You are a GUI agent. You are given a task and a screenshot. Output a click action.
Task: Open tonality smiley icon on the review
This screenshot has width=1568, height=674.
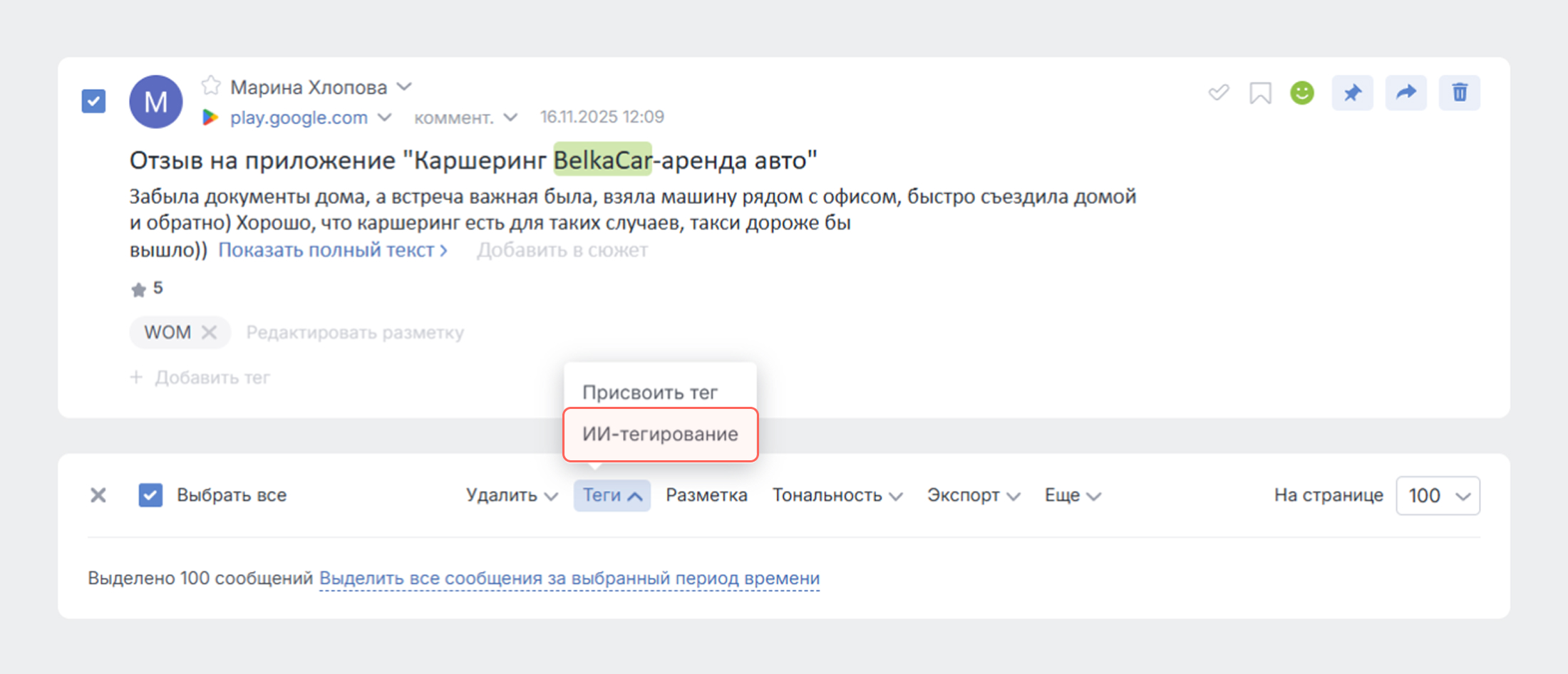point(1301,93)
